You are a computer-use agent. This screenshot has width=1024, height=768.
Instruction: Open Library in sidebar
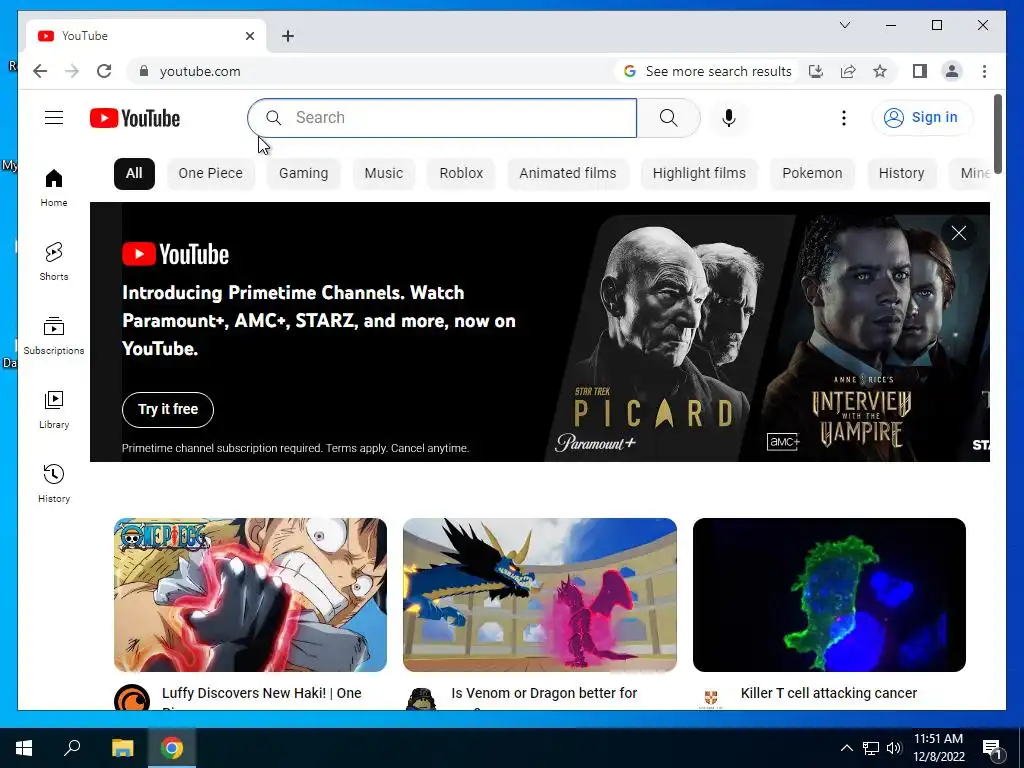(54, 410)
